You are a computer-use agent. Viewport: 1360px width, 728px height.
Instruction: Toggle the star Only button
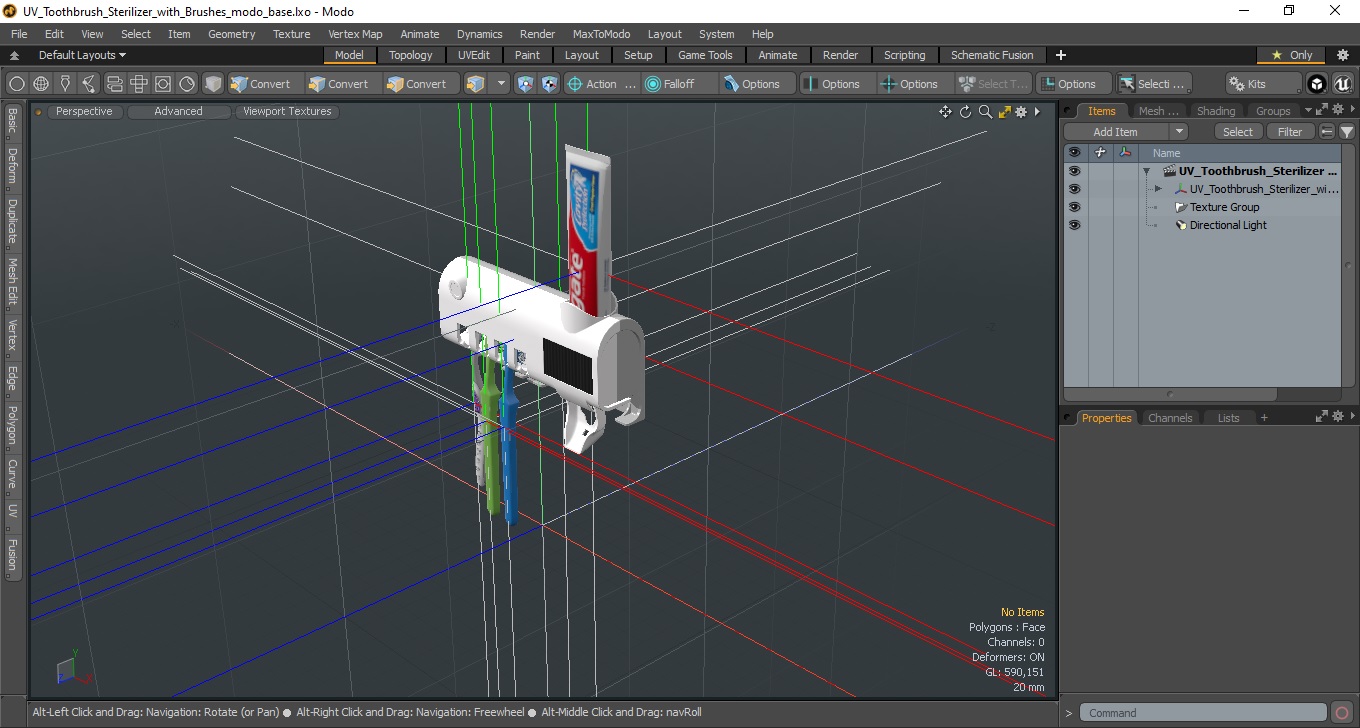tap(1292, 55)
